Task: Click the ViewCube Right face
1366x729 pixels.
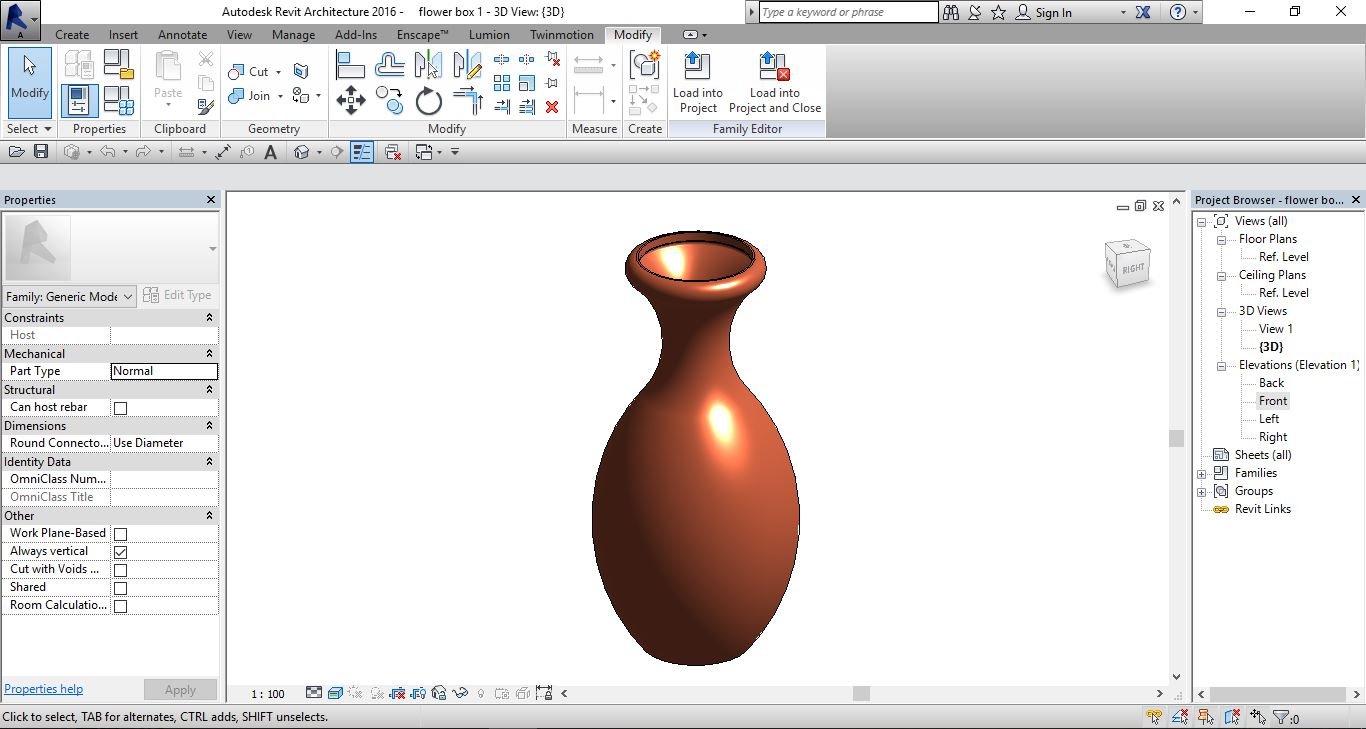Action: (x=1131, y=266)
